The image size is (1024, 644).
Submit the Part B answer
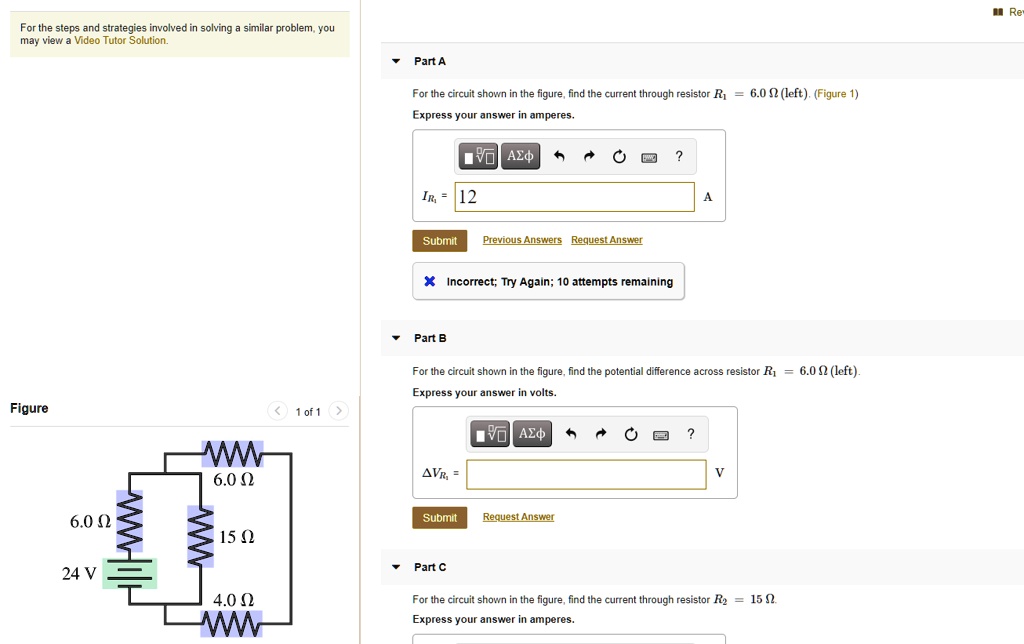coord(439,517)
